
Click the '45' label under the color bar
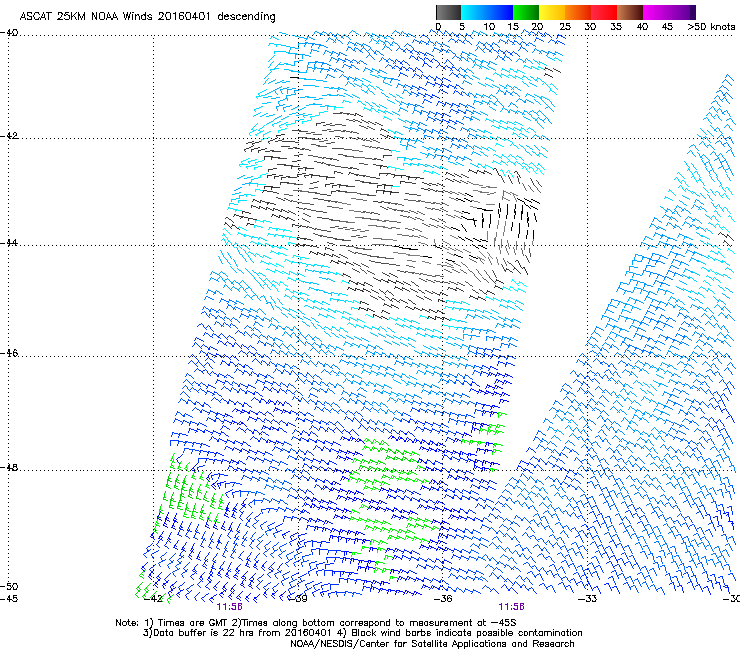(667, 27)
